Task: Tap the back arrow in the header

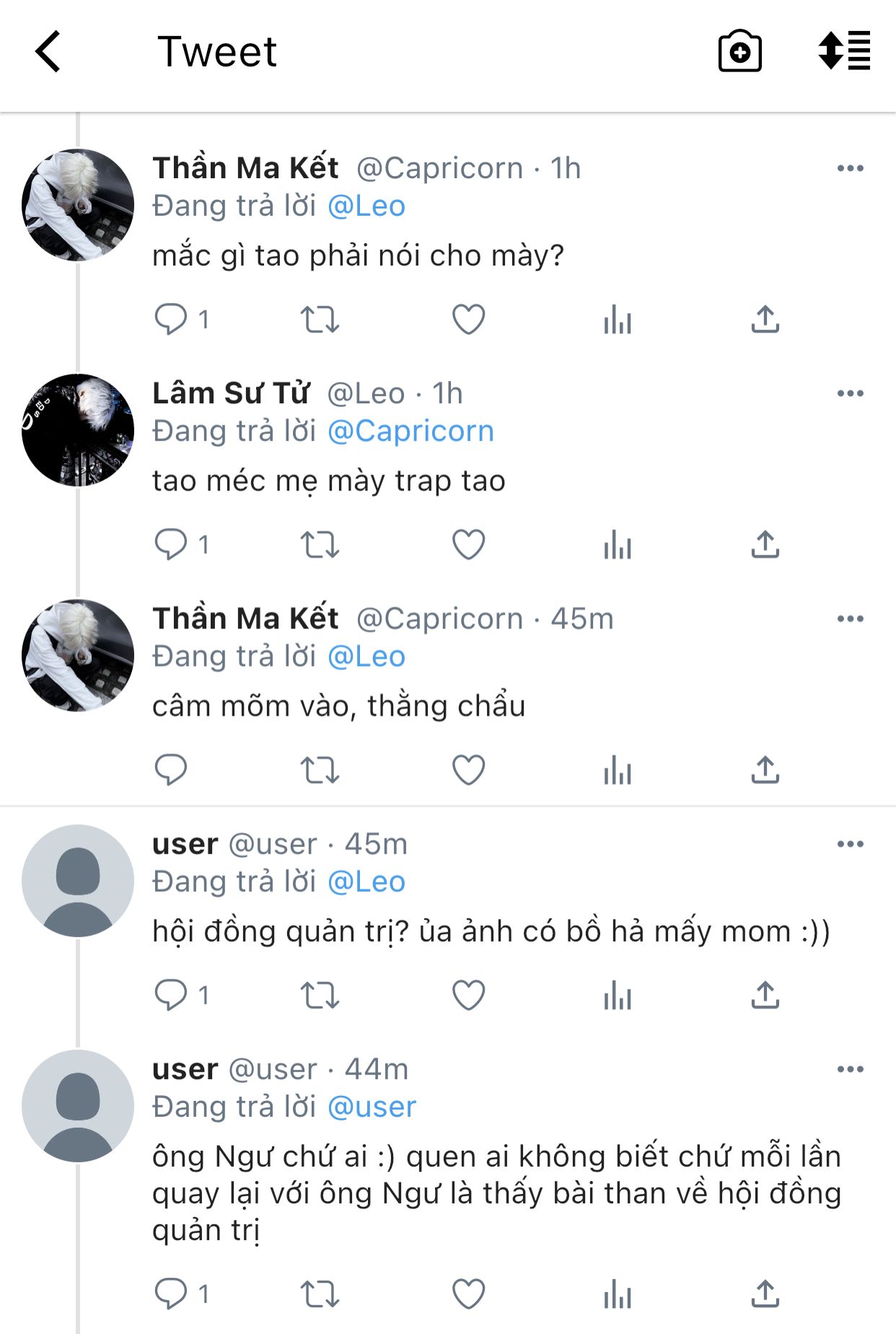Action: [48, 52]
